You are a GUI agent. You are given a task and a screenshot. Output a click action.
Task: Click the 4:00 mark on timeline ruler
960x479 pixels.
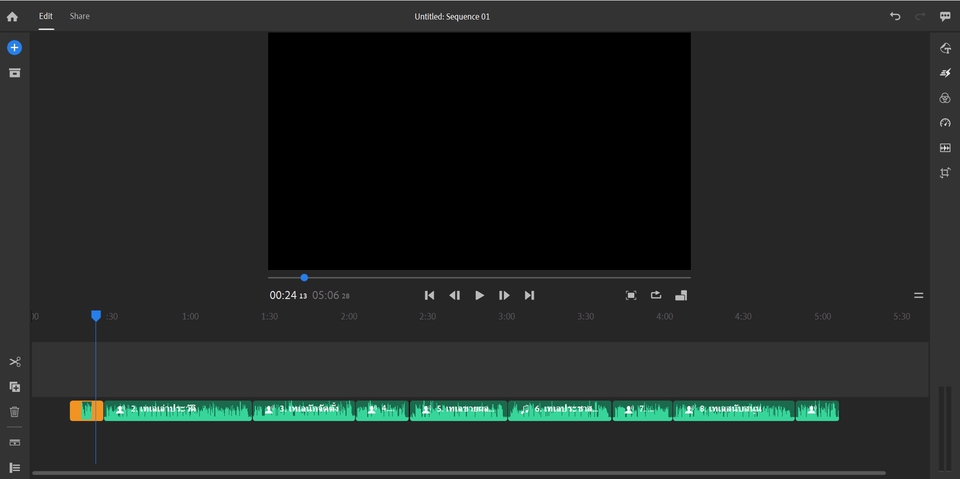664,317
